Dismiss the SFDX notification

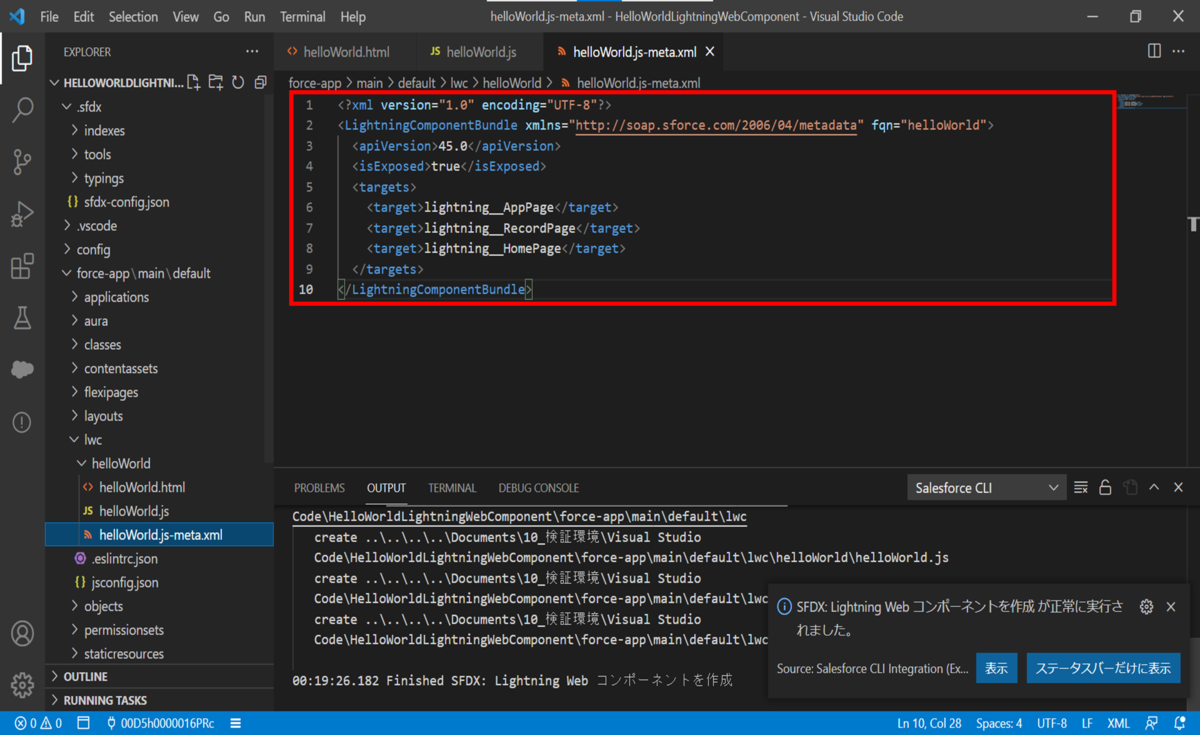[x=1171, y=607]
